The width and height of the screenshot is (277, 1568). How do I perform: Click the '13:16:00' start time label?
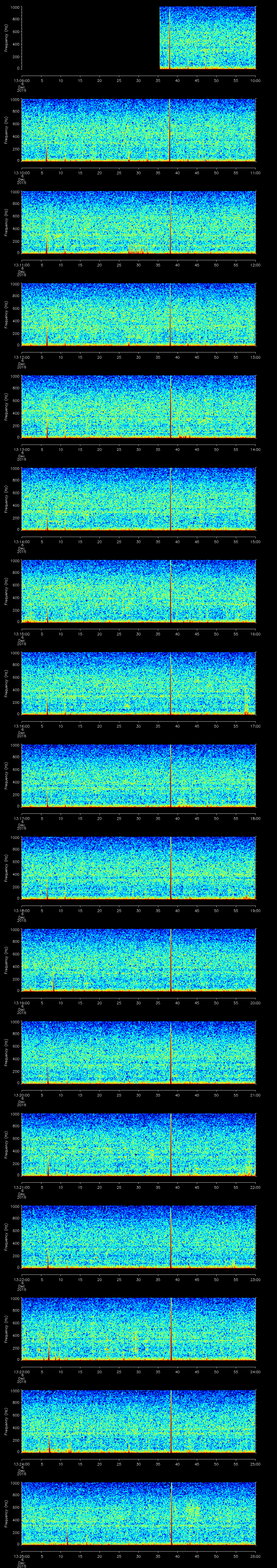click(x=21, y=726)
